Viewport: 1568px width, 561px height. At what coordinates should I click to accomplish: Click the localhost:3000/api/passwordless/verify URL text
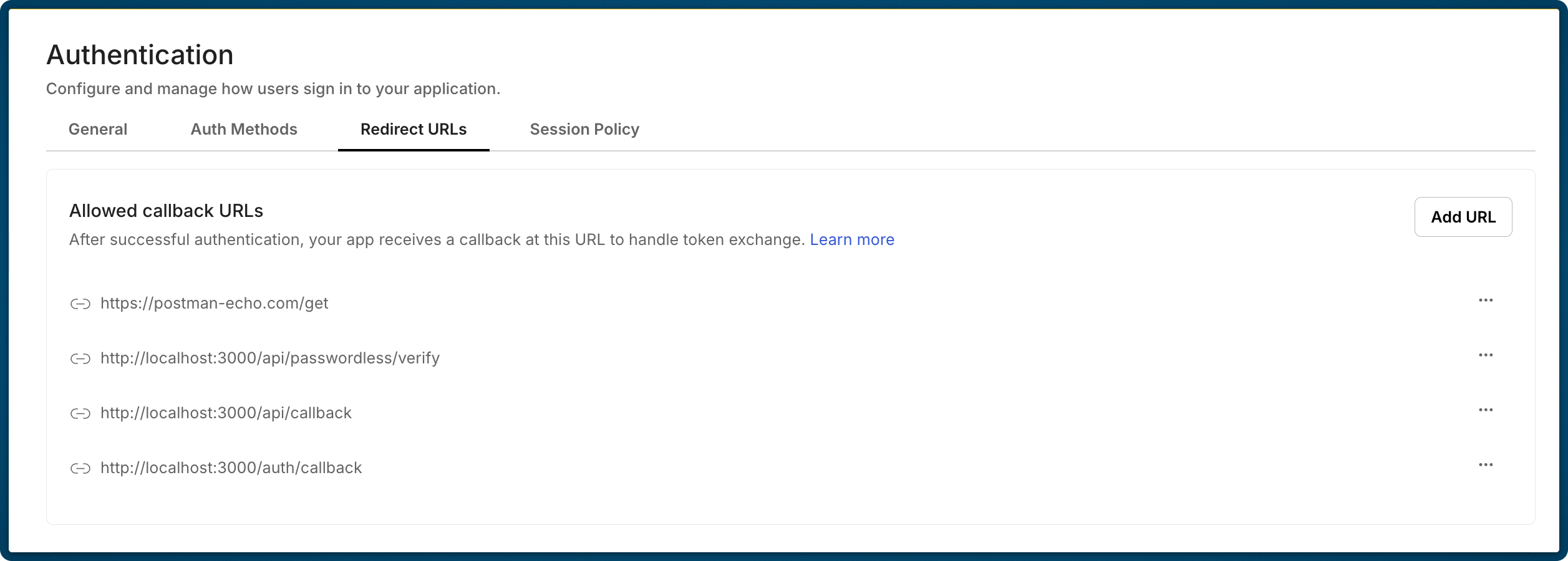coord(270,358)
